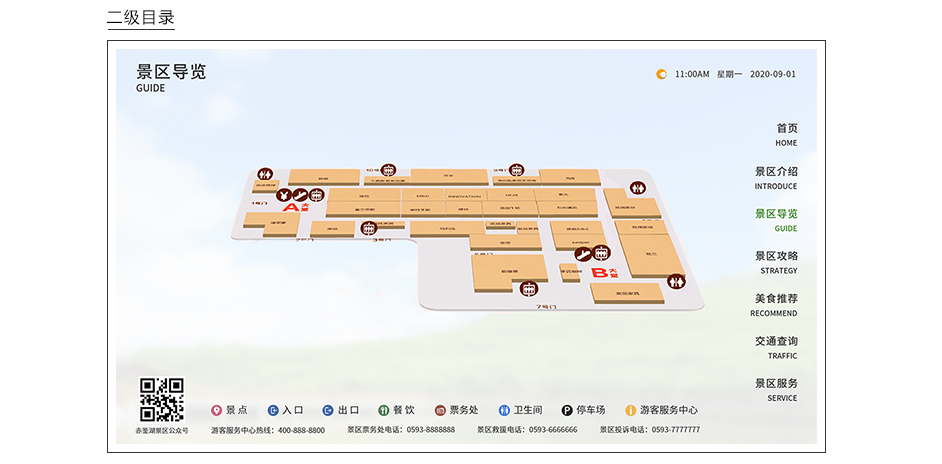Open 交通查询 TRAFFIC menu item
942x464 pixels.
(776, 347)
